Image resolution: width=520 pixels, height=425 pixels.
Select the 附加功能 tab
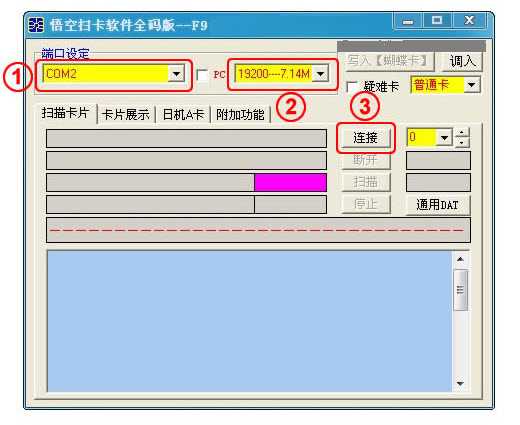[240, 114]
